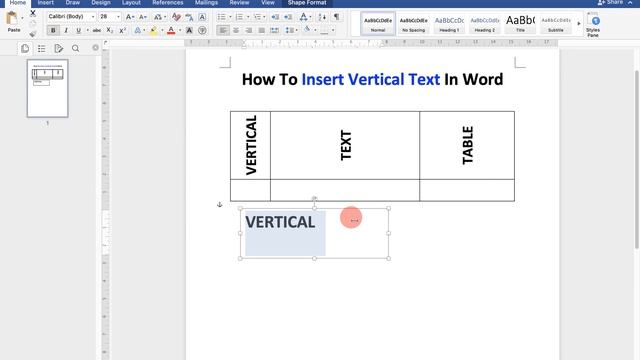This screenshot has width=640, height=360.
Task: Apply the Title style
Action: pyautogui.click(x=520, y=24)
